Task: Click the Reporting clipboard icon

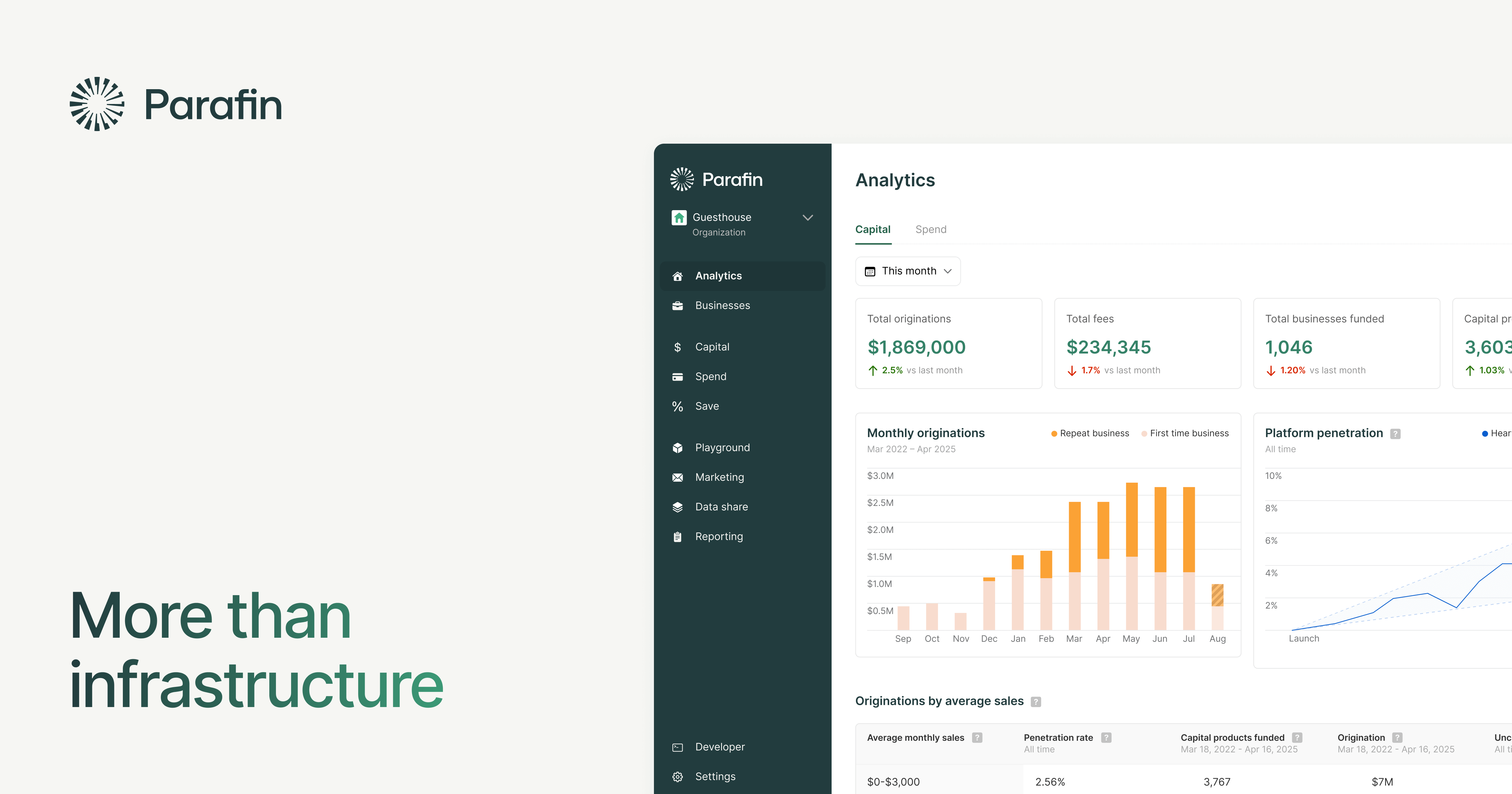Action: click(677, 537)
